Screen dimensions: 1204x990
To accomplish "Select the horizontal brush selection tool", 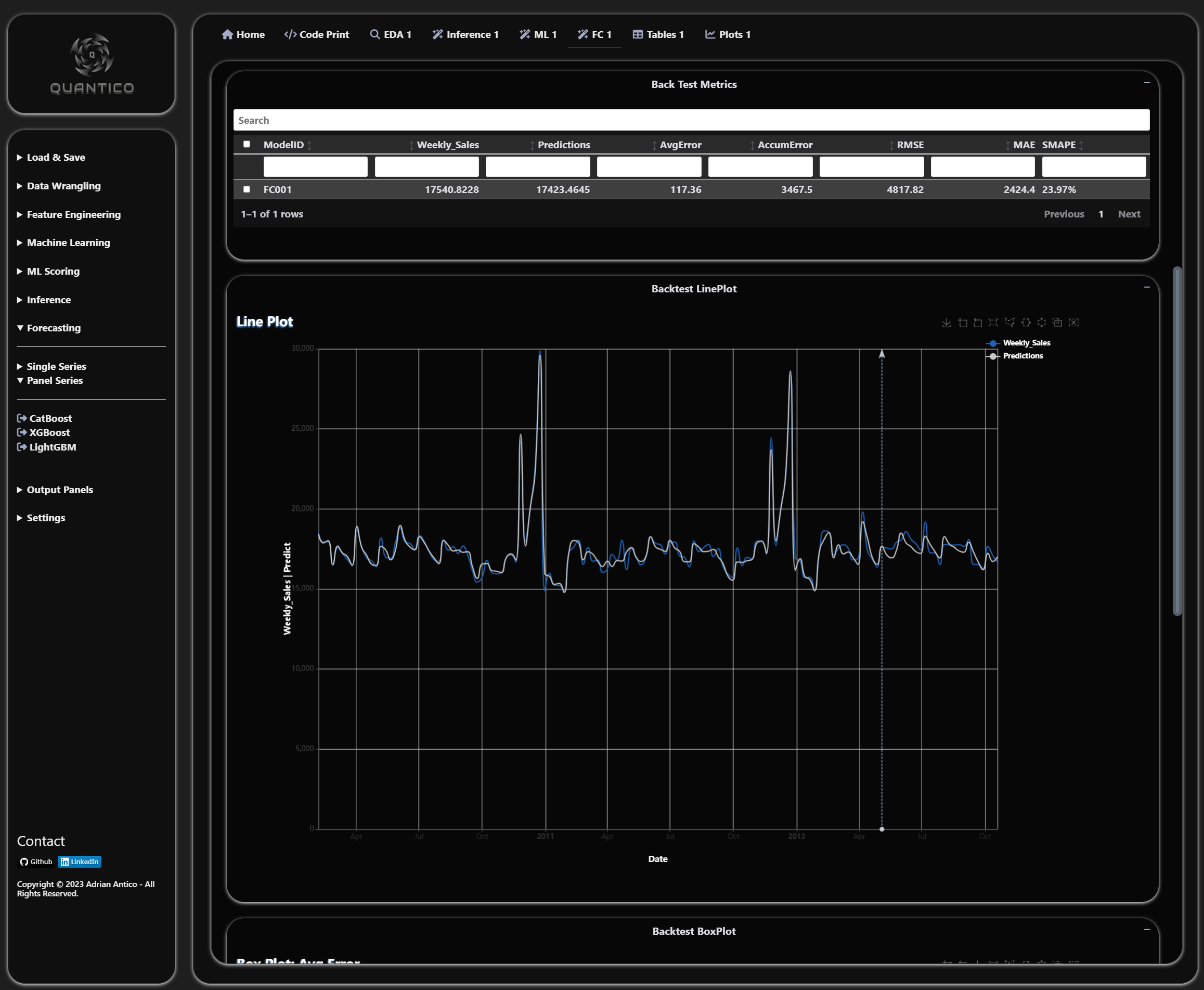I will (1026, 323).
